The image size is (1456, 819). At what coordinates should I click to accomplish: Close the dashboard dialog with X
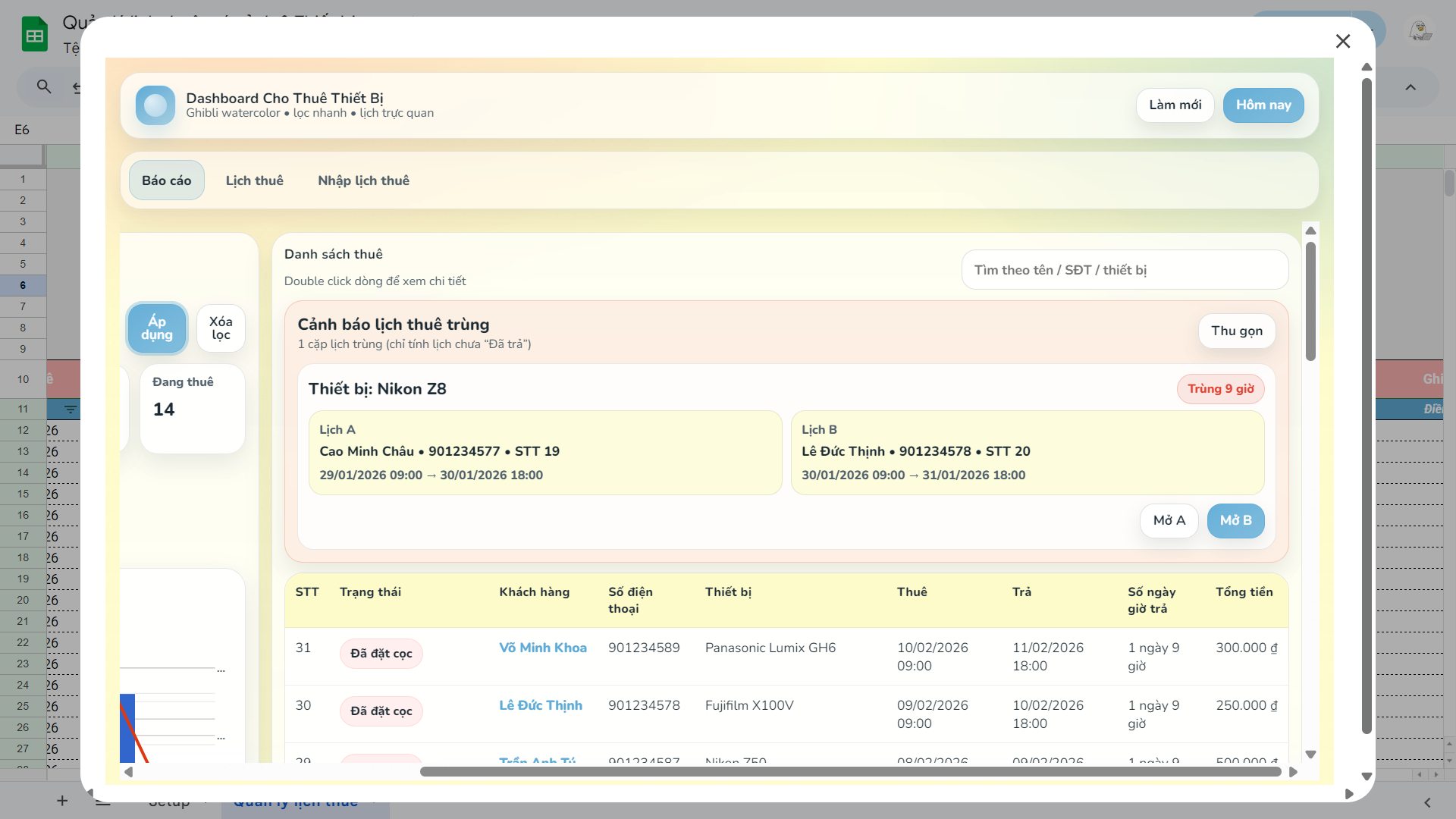pyautogui.click(x=1343, y=41)
